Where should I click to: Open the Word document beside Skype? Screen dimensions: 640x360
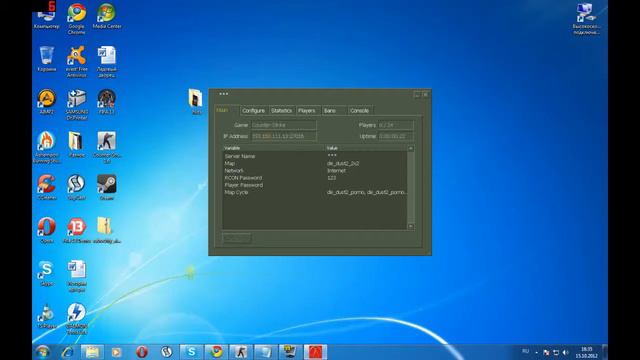pyautogui.click(x=77, y=276)
